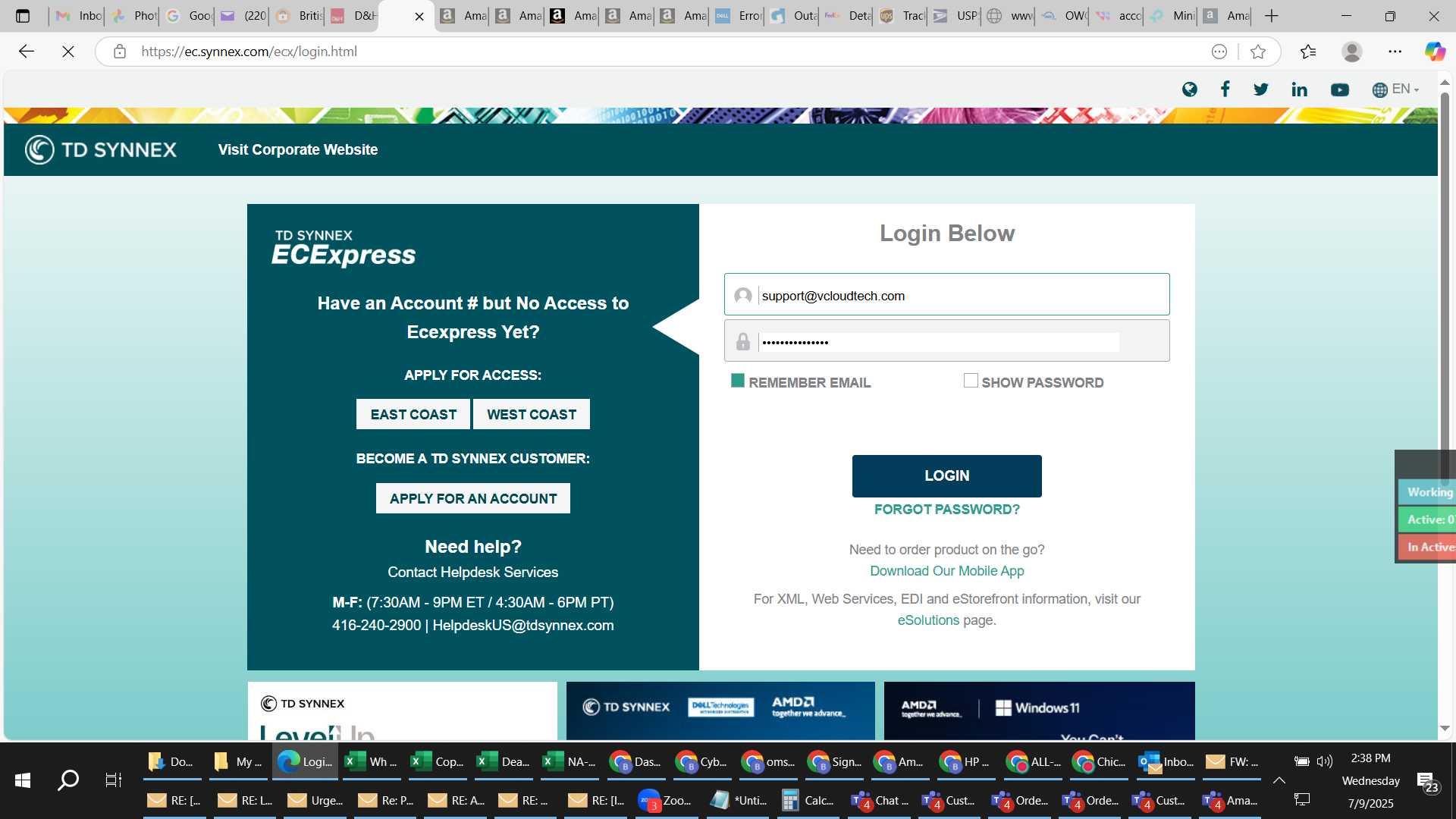The height and width of the screenshot is (819, 1456).
Task: Open the favorites list icon
Action: click(x=1308, y=52)
